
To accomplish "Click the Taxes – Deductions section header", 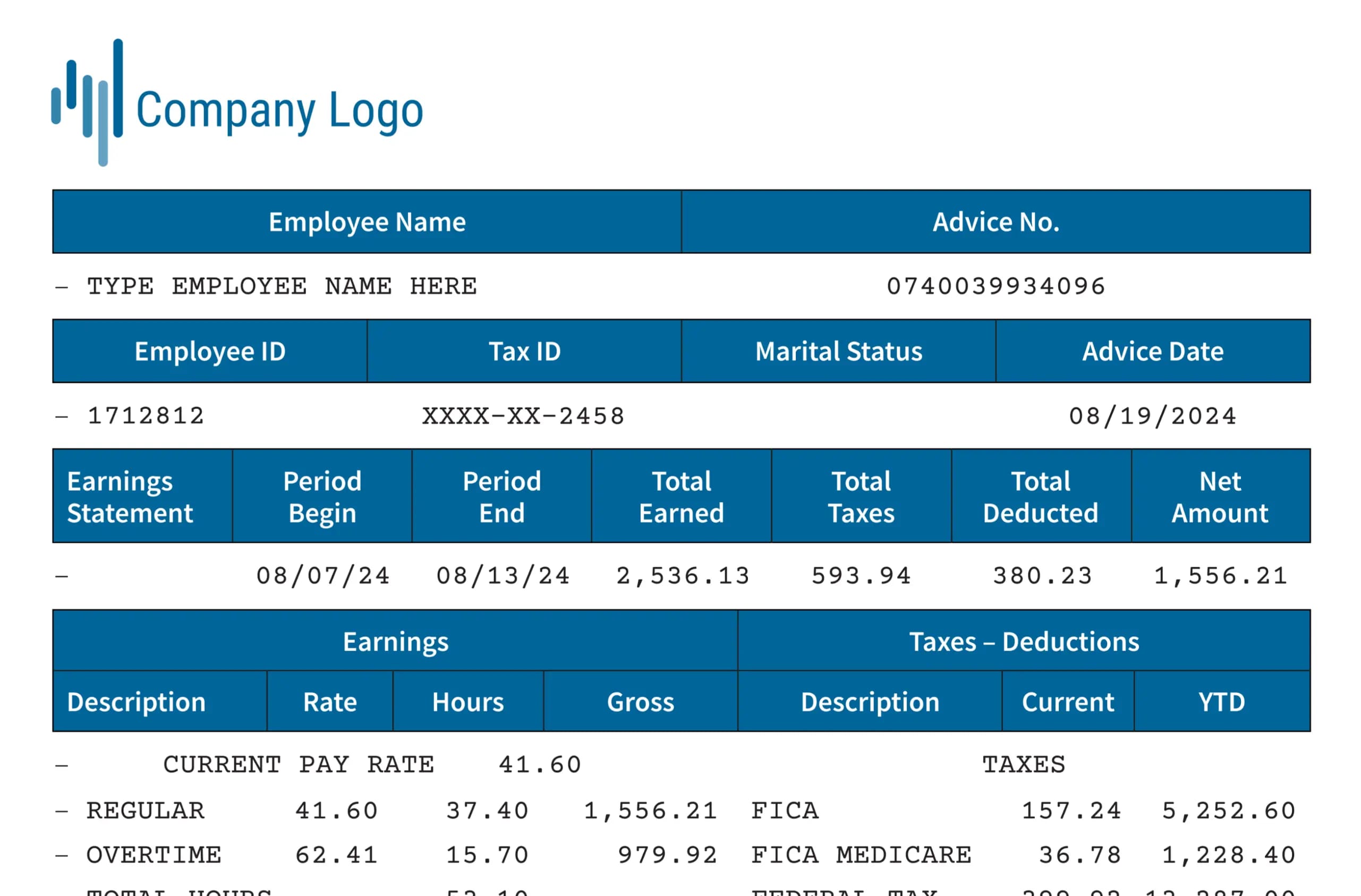I will point(1024,641).
